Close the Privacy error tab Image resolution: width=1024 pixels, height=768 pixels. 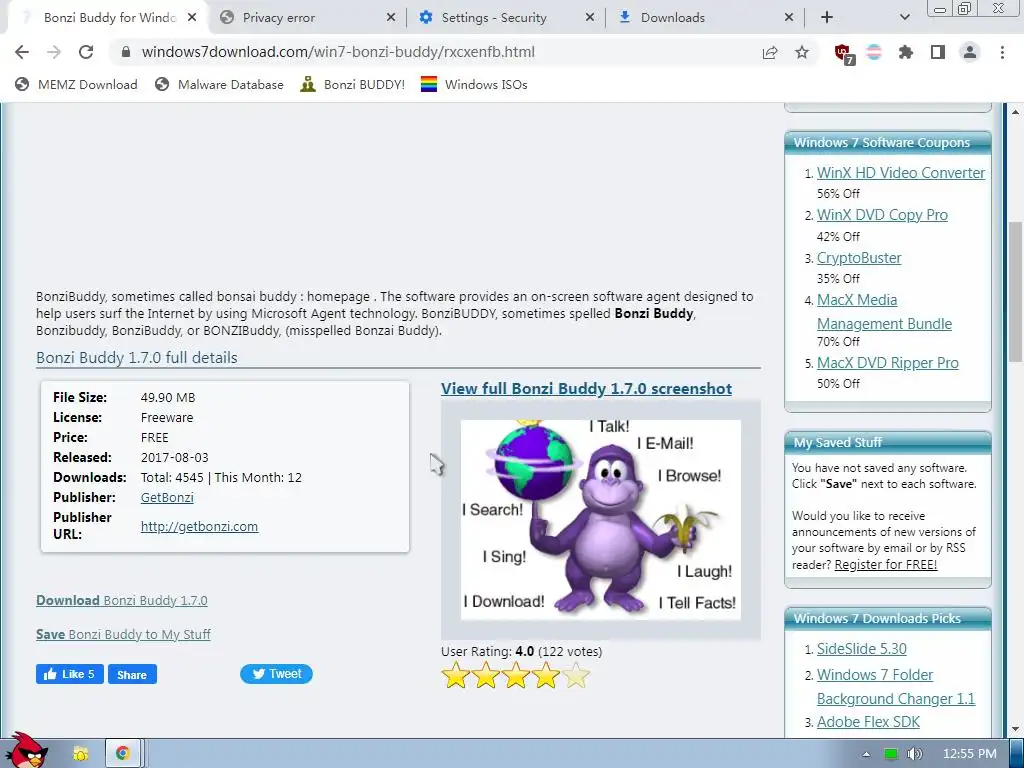pos(391,18)
